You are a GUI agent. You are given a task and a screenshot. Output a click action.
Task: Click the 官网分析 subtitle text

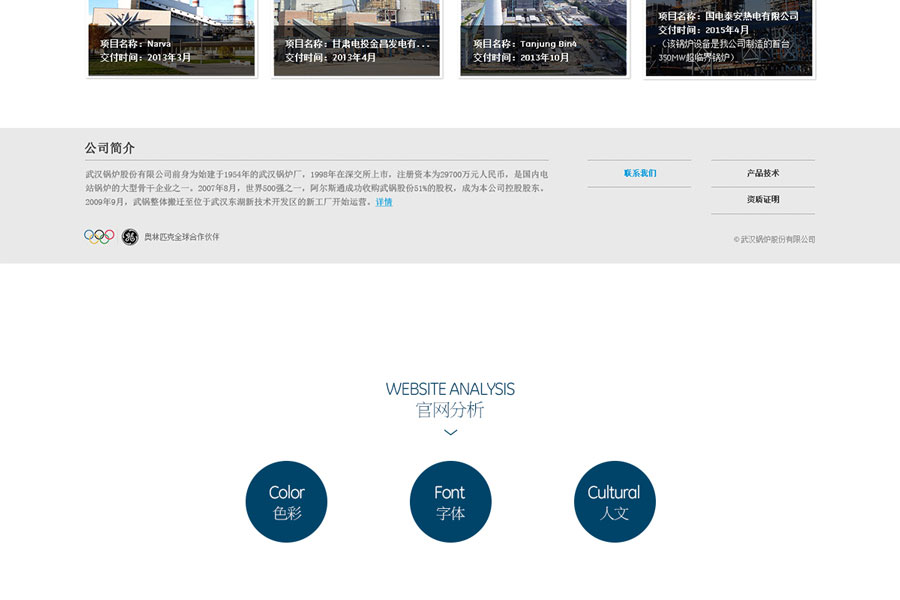coord(450,410)
